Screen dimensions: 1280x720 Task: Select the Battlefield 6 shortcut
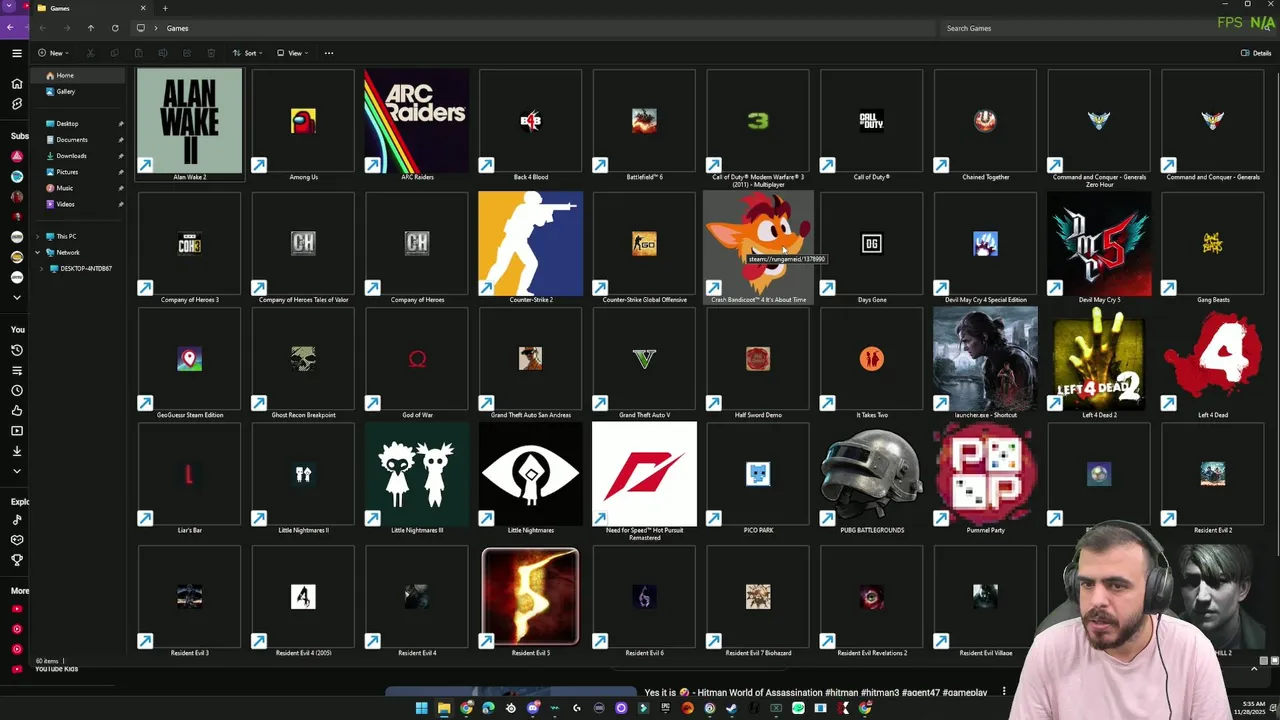(644, 125)
